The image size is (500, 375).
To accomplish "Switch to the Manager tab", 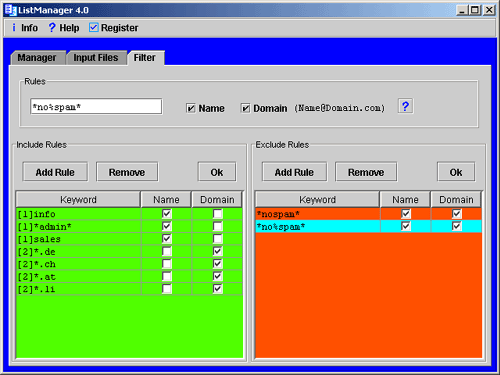I will point(37,58).
